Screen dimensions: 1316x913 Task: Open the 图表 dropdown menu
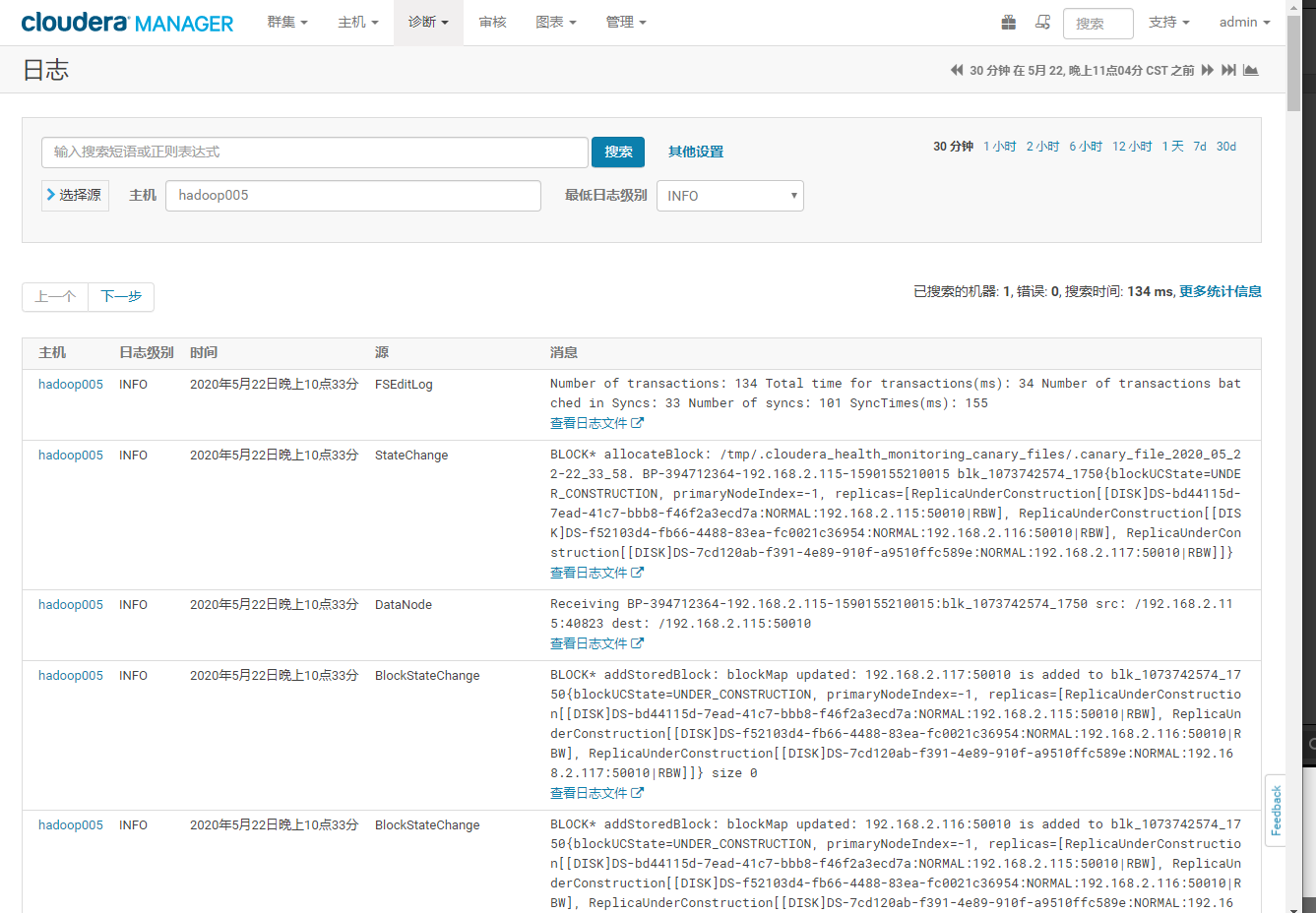click(556, 22)
